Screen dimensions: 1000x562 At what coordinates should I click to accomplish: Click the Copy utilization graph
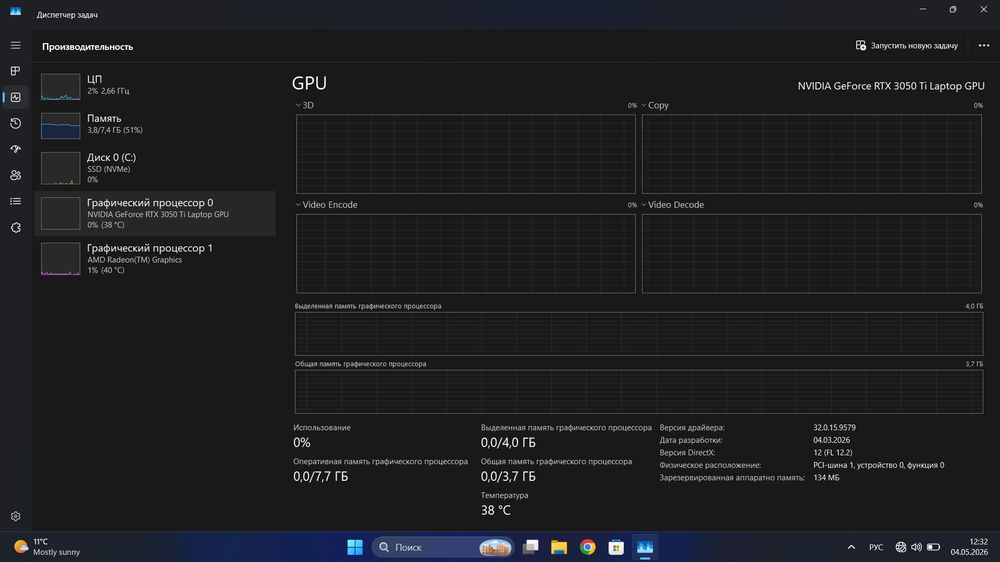[x=811, y=154]
